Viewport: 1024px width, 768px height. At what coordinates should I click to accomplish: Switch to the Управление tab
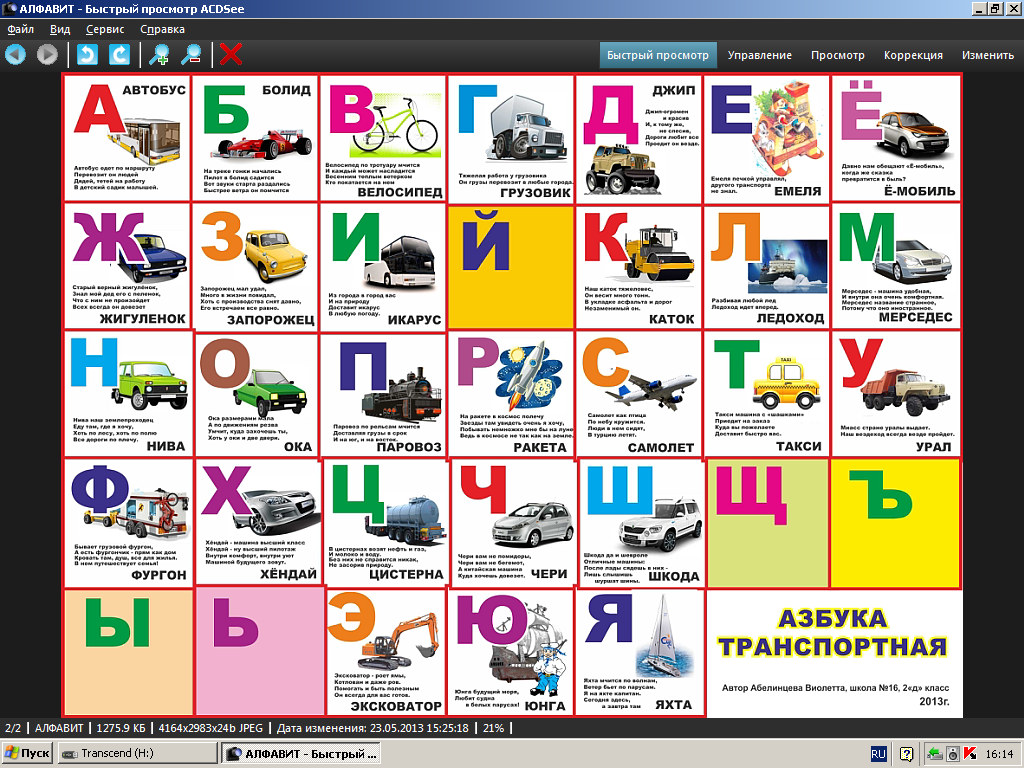point(759,55)
